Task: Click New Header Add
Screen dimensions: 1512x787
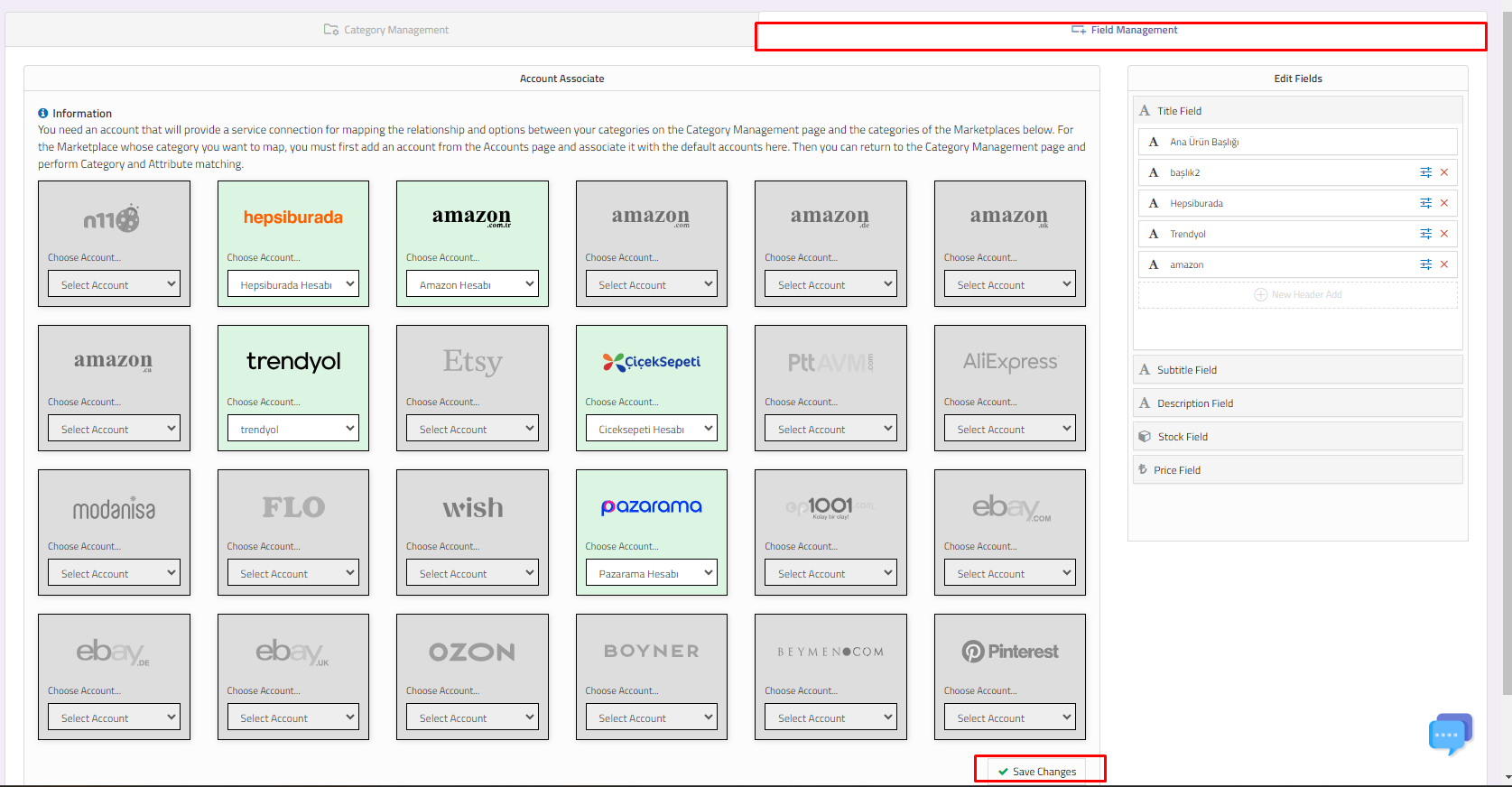Action: (x=1297, y=295)
